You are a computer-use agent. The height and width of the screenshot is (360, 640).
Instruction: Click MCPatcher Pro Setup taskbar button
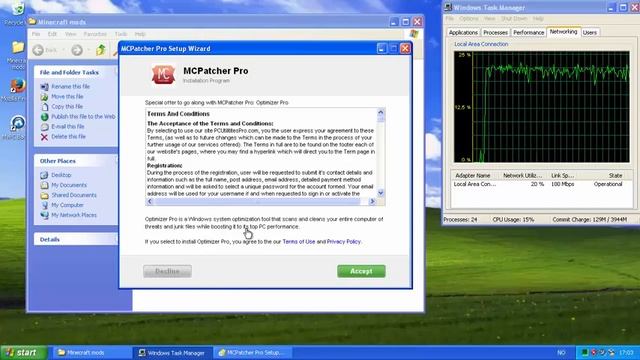pyautogui.click(x=253, y=353)
